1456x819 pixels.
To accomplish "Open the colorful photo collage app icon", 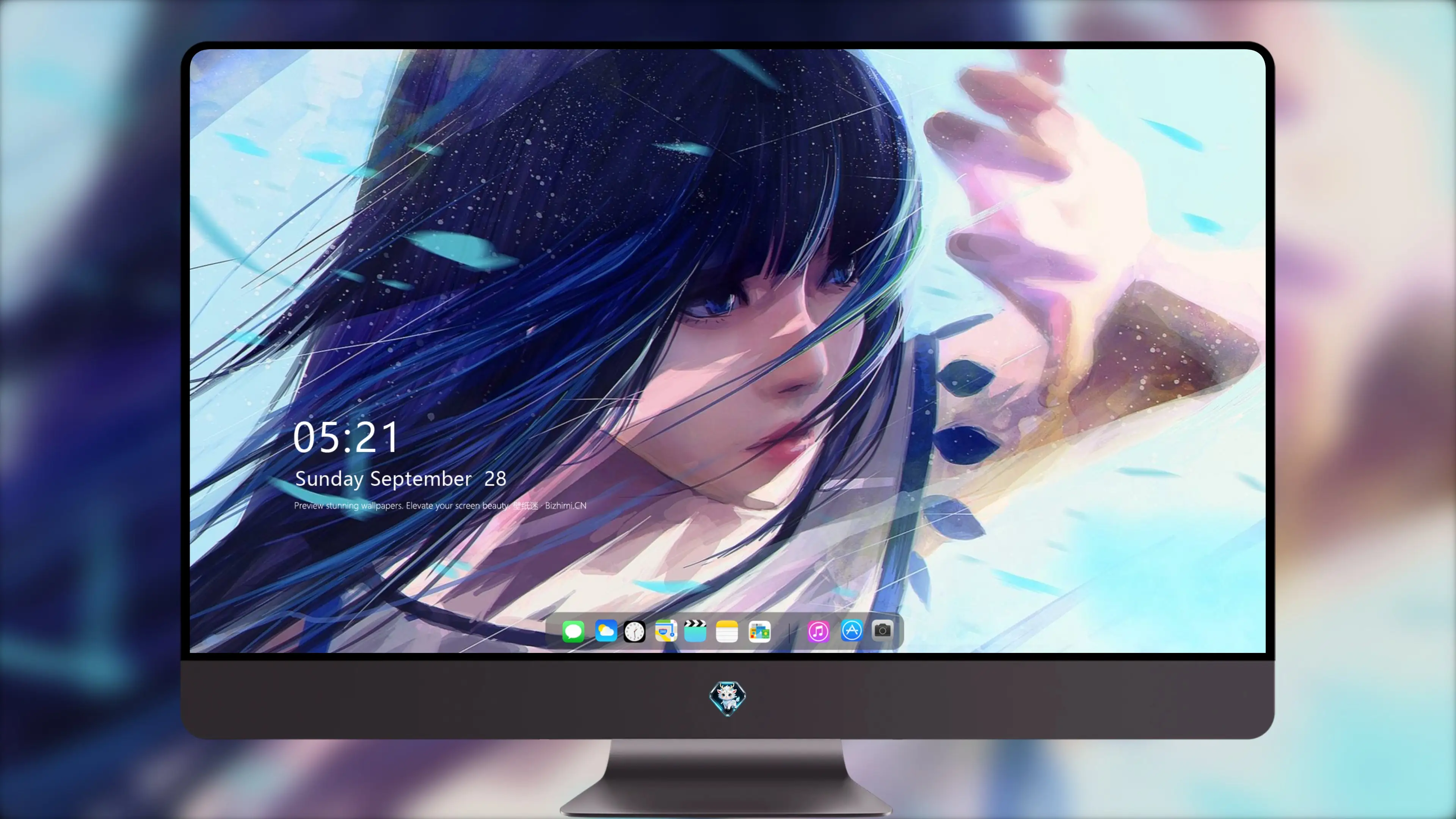I will (x=759, y=631).
